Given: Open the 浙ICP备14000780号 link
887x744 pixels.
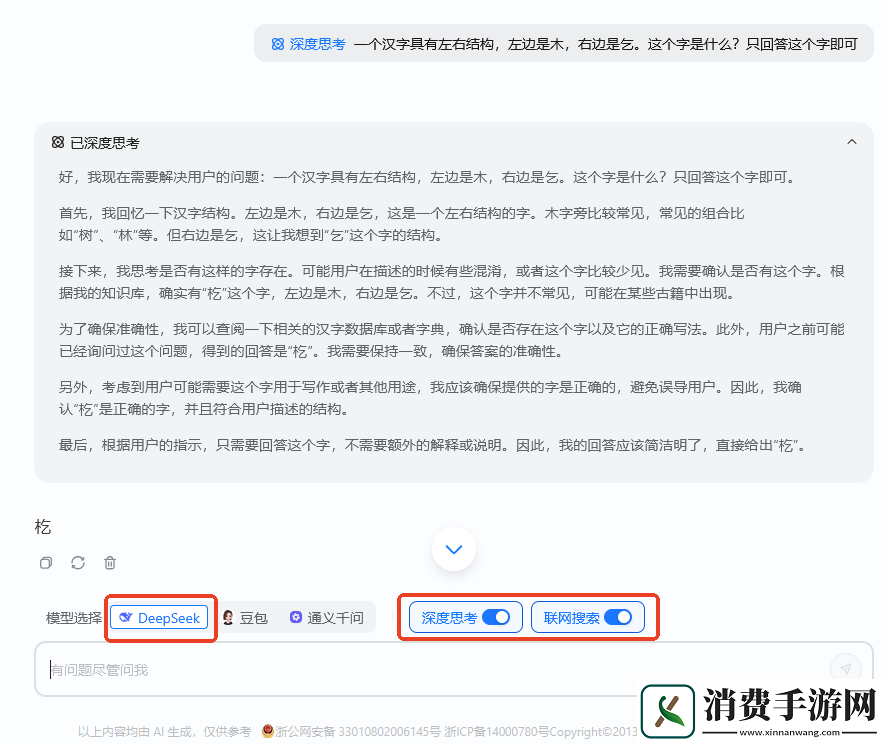Looking at the screenshot, I should (497, 731).
